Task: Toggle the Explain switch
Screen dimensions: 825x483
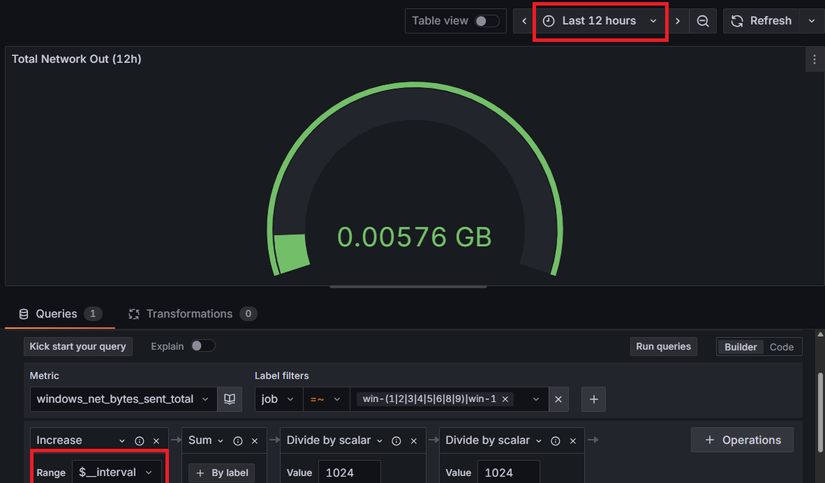Action: point(203,346)
